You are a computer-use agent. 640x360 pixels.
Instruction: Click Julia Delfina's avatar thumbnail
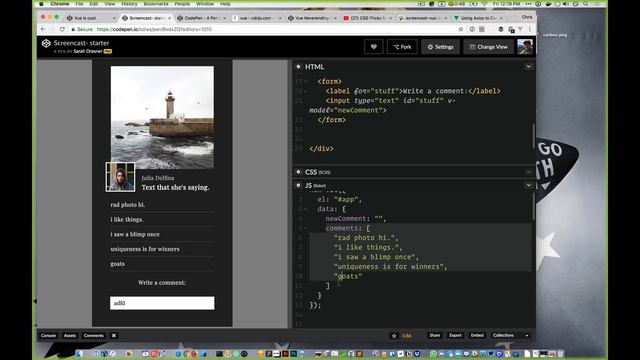coord(120,177)
